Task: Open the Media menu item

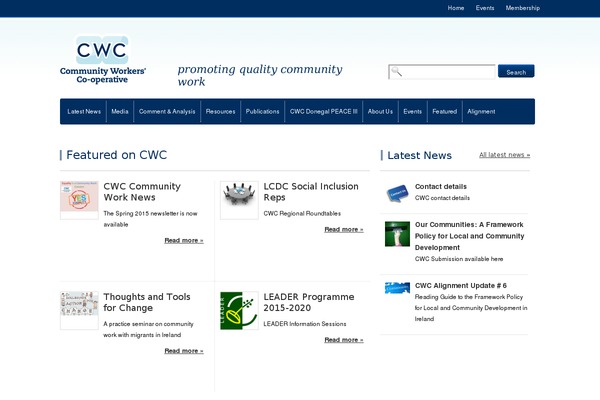Action: point(120,111)
